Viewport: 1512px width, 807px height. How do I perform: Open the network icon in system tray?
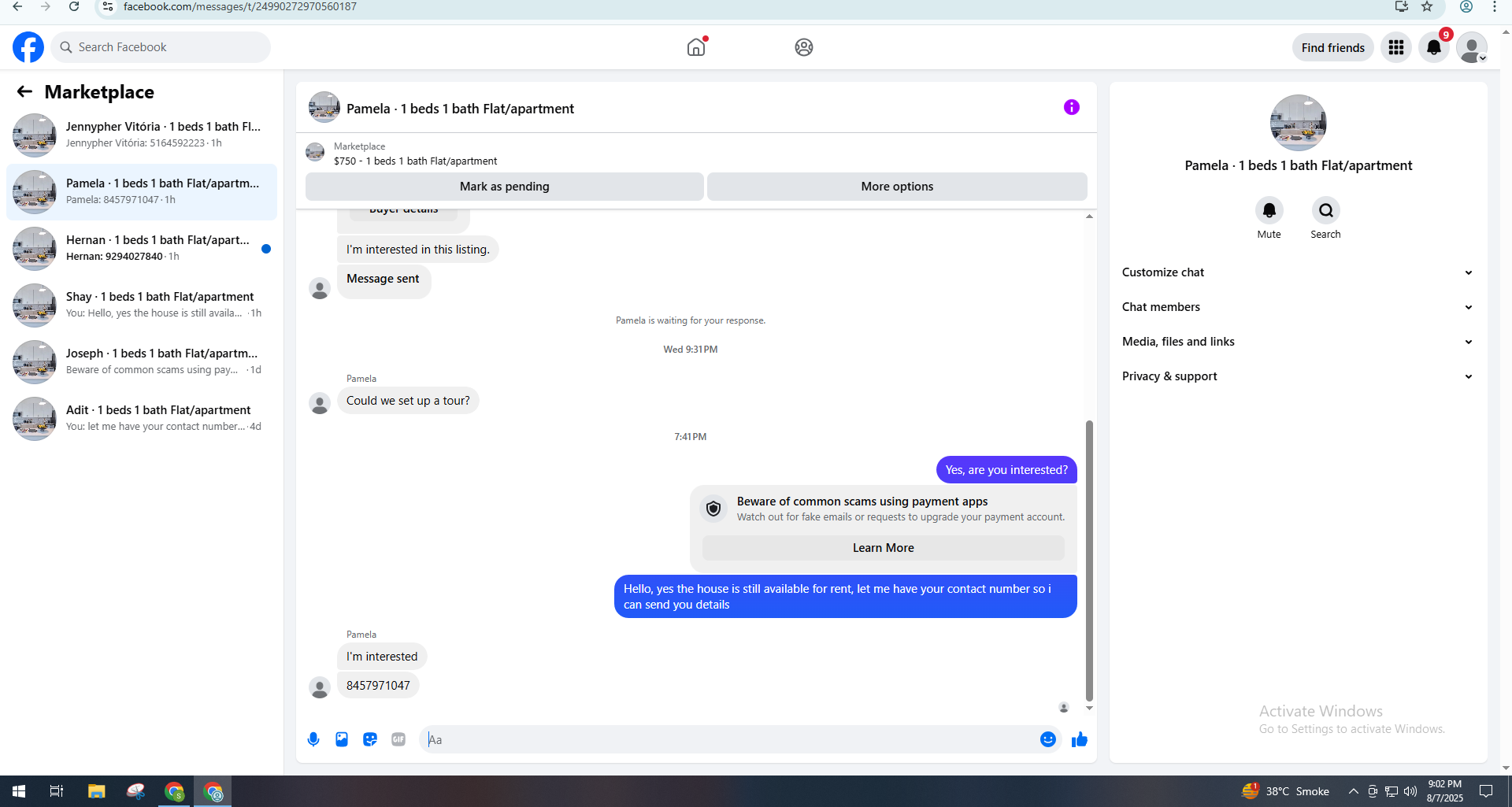[1392, 791]
